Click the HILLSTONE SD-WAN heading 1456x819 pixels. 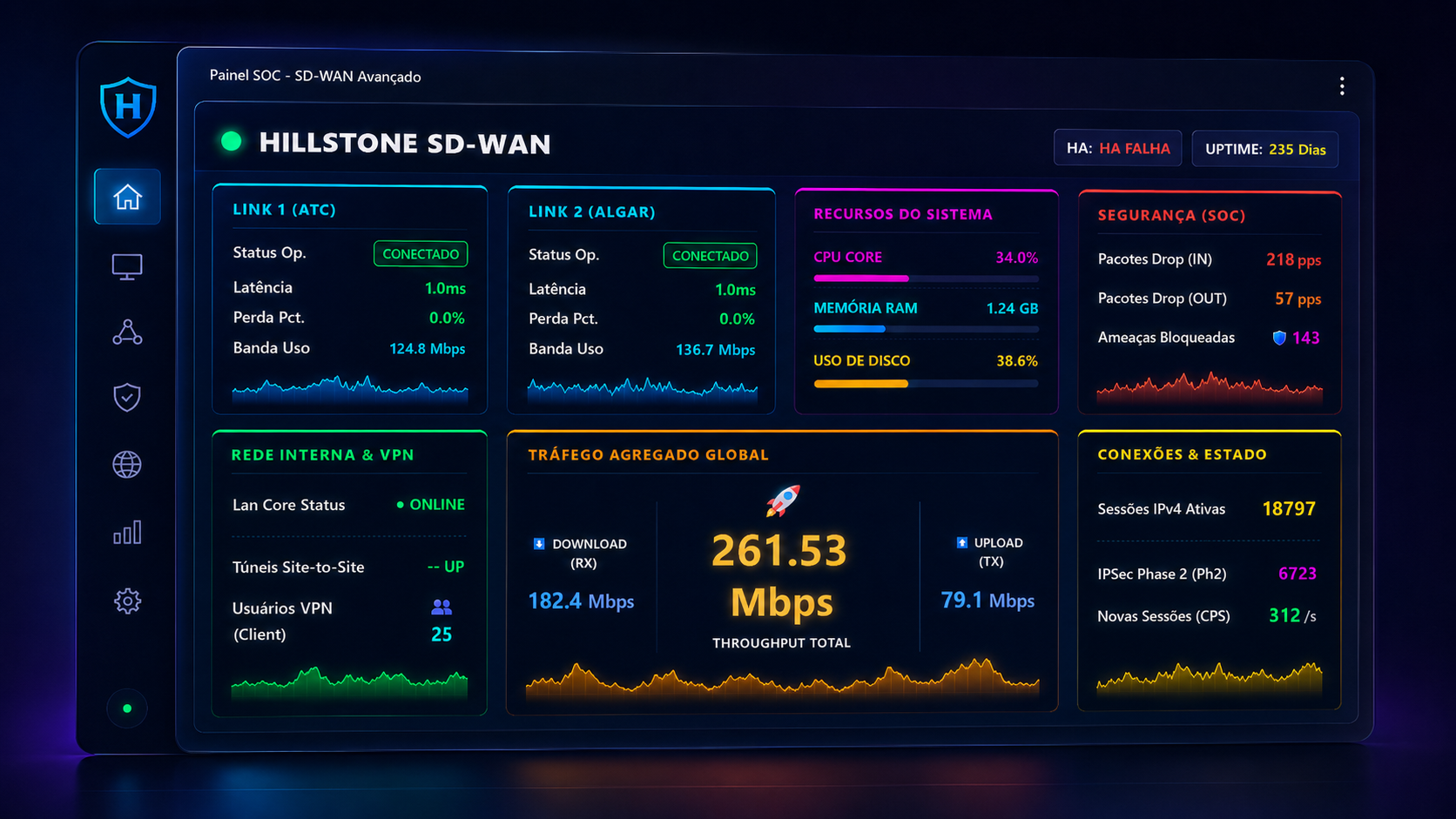[x=405, y=143]
